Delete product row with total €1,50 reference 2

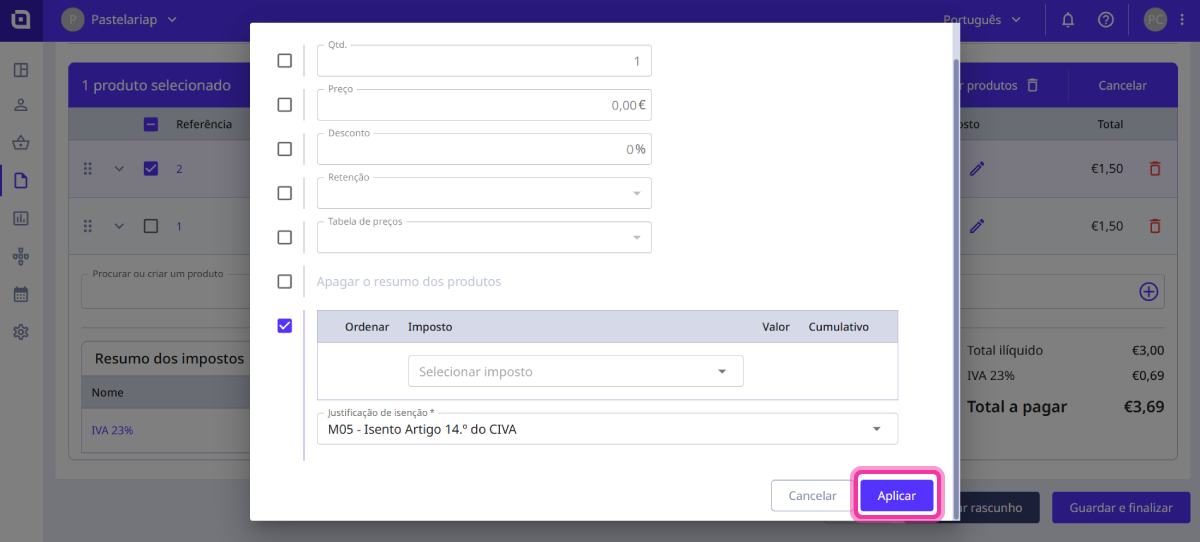tap(1155, 169)
